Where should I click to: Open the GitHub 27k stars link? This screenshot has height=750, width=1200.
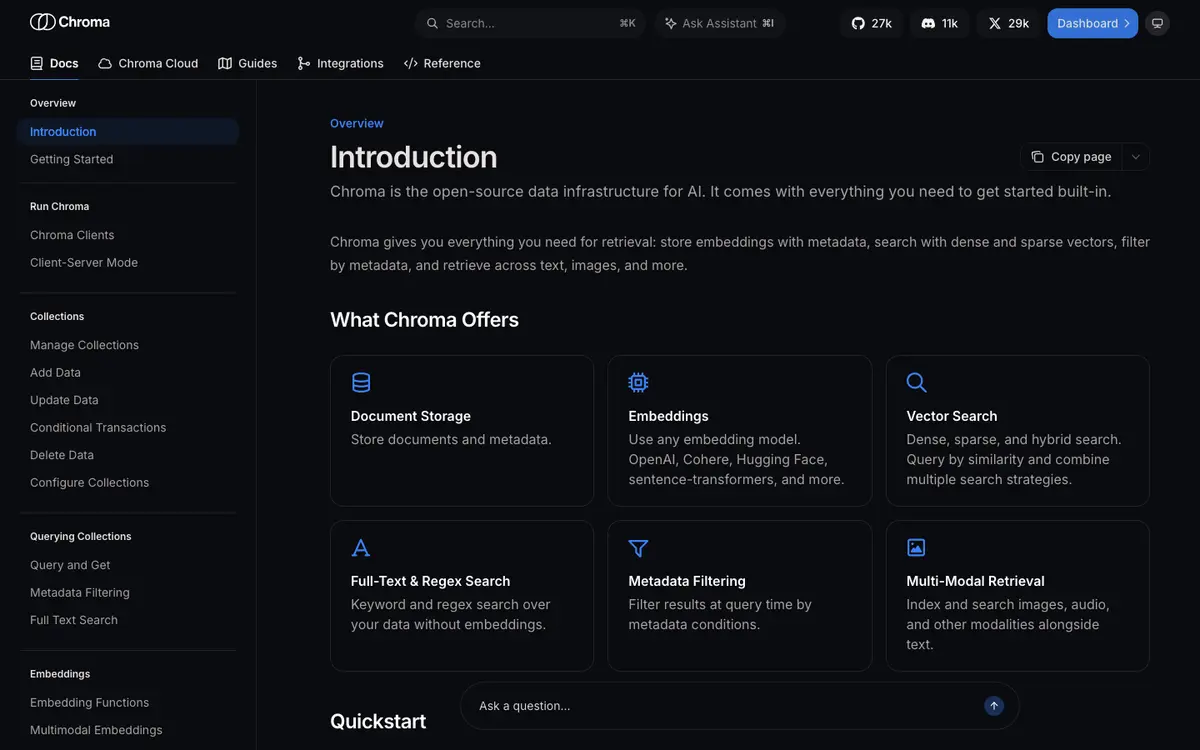(x=872, y=23)
